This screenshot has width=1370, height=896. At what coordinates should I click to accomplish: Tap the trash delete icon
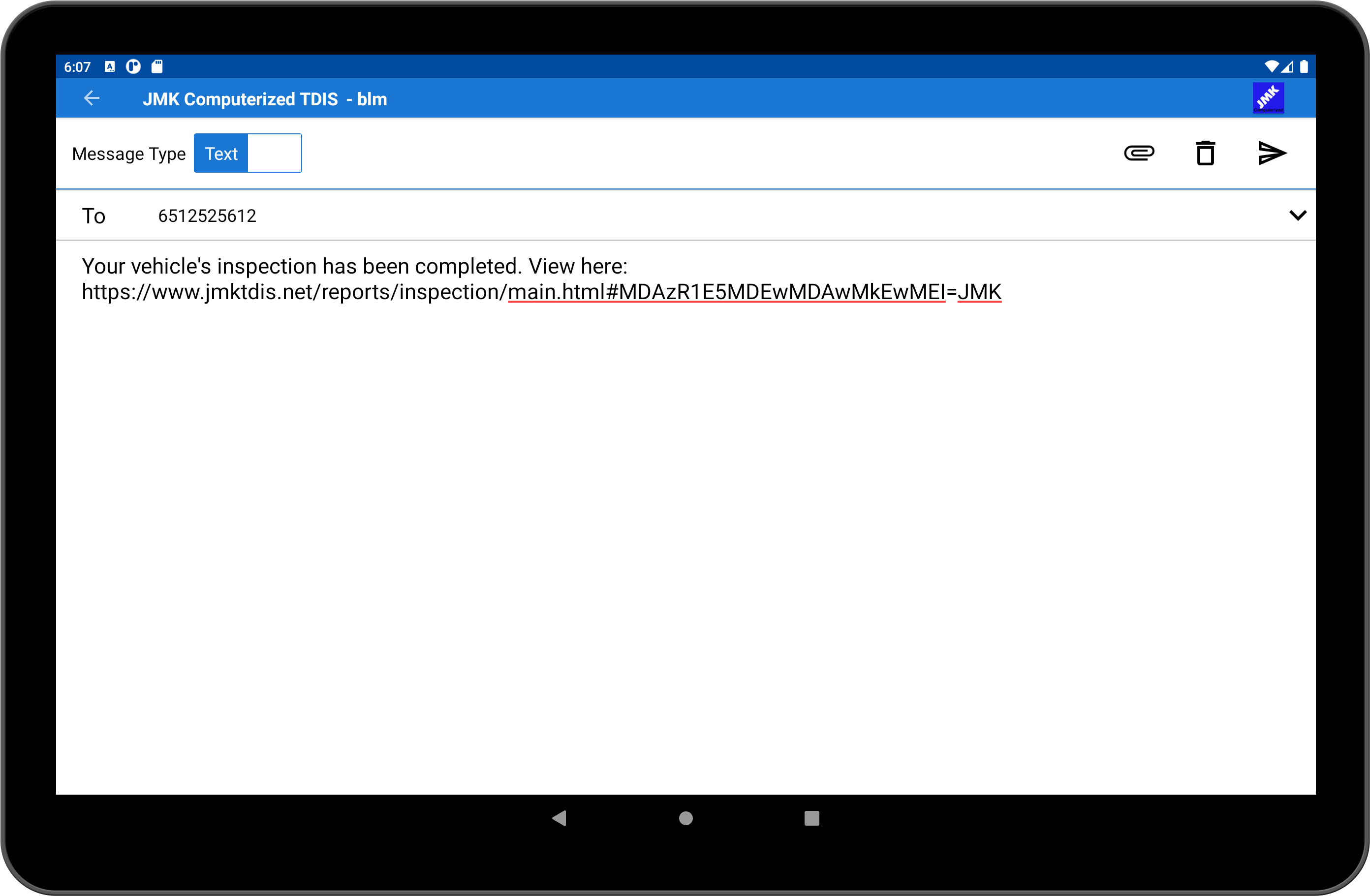tap(1205, 153)
